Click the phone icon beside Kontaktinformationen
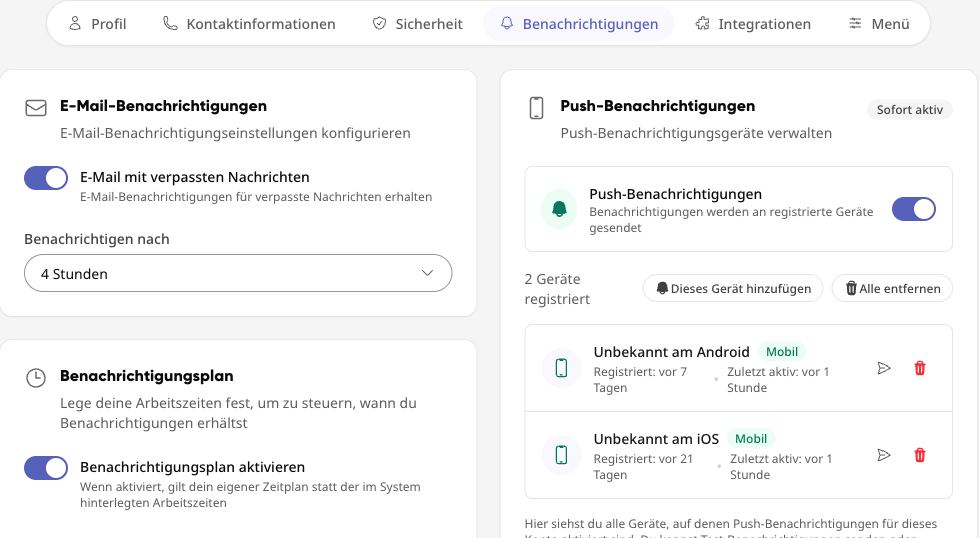 (x=170, y=24)
